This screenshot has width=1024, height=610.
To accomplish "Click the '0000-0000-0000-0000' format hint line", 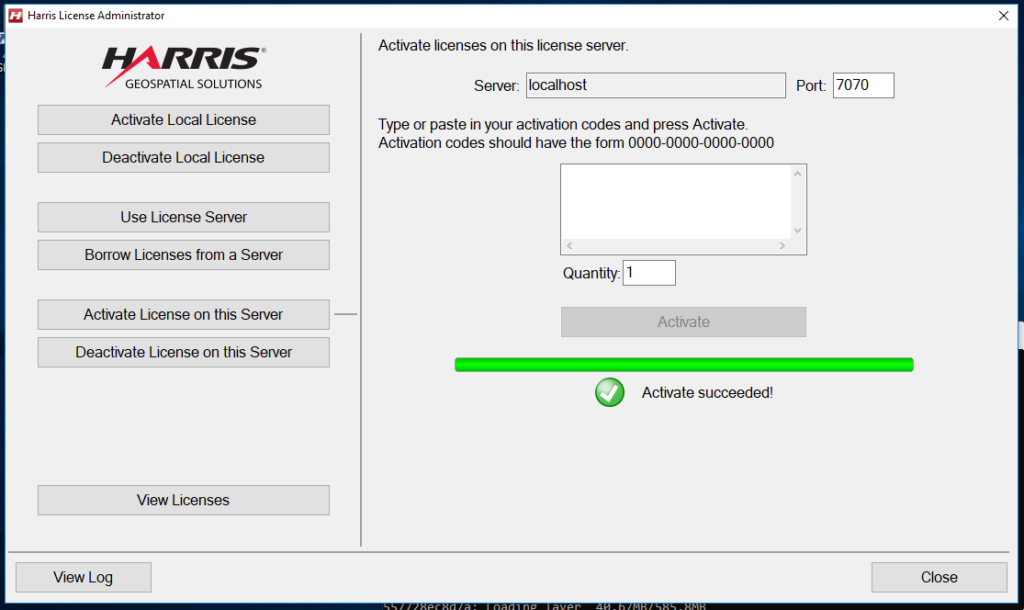I will (x=576, y=143).
